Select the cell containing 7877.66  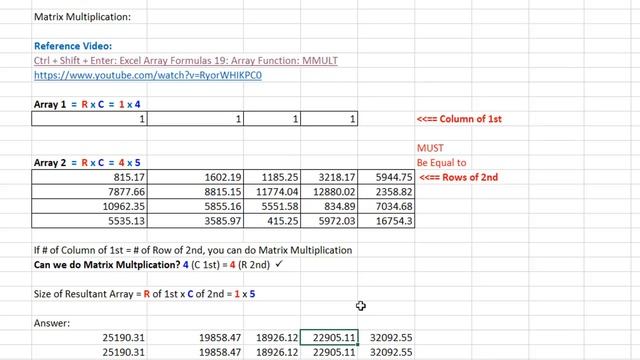[89, 192]
